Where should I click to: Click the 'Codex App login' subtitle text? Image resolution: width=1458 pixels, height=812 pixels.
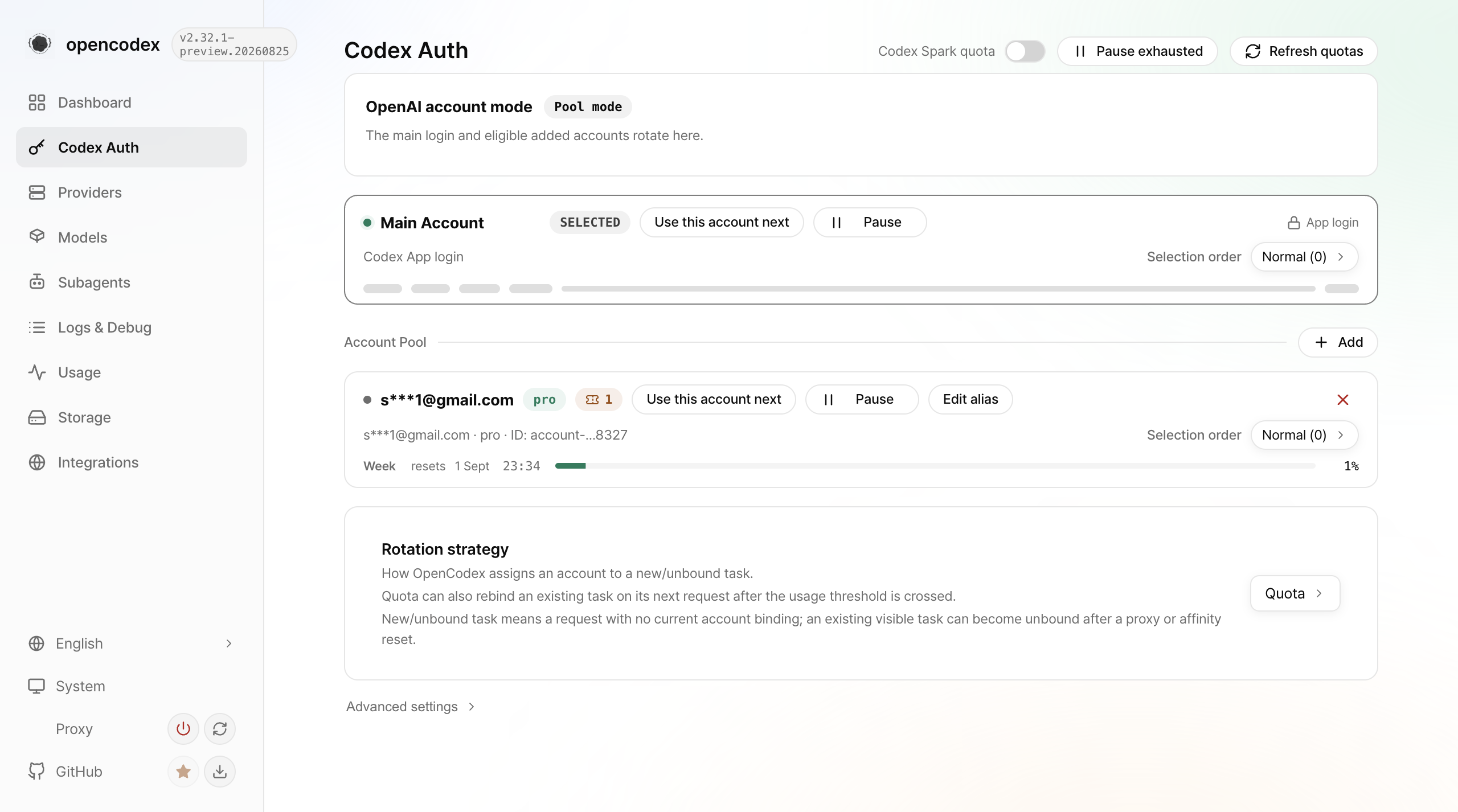[413, 257]
